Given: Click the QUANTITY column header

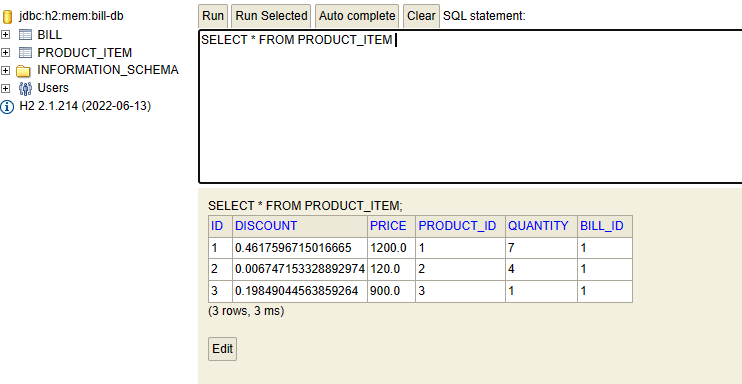Looking at the screenshot, I should click(x=538, y=226).
